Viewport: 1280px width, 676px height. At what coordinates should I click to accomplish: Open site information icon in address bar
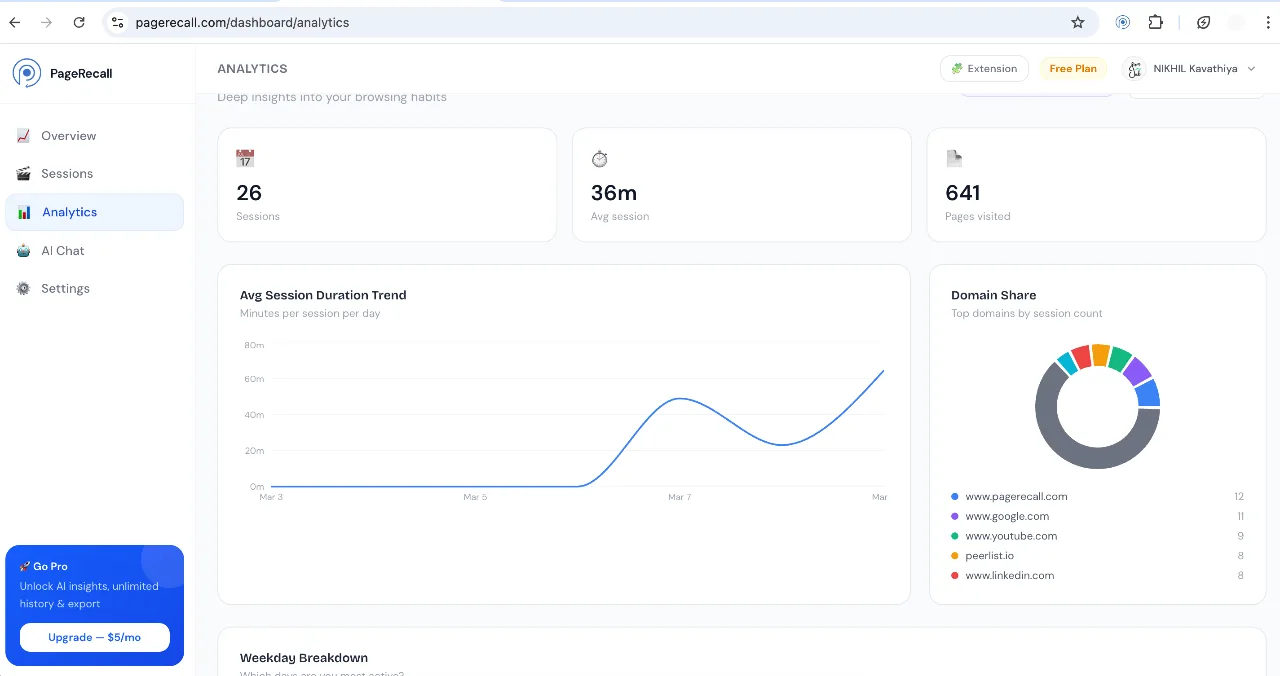pyautogui.click(x=117, y=22)
